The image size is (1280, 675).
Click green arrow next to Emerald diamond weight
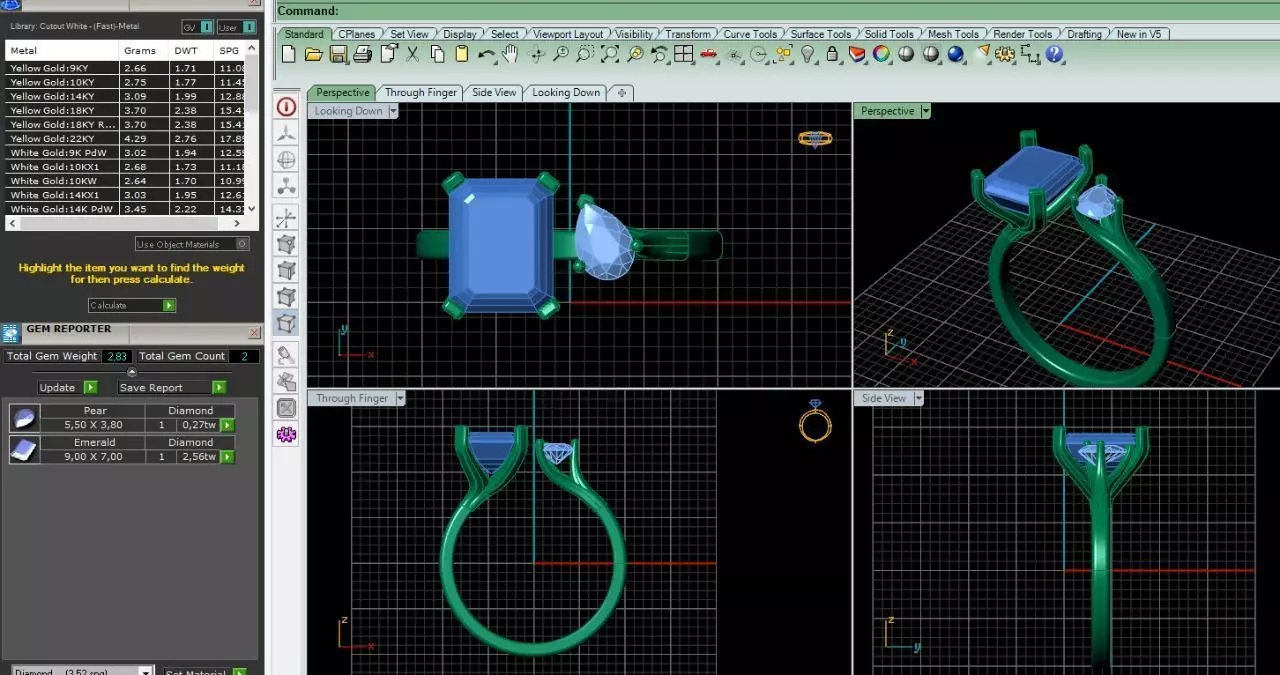[x=228, y=457]
